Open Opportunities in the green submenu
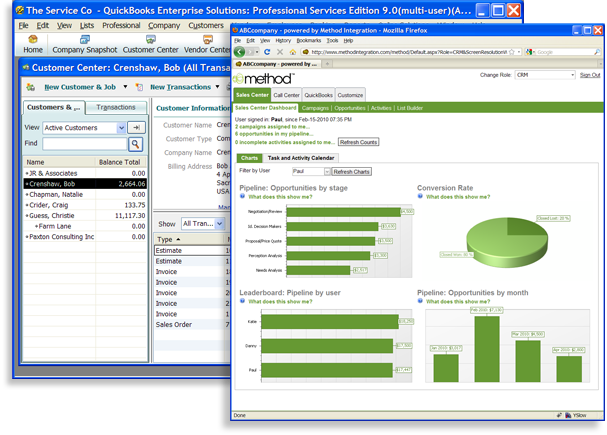 (350, 108)
